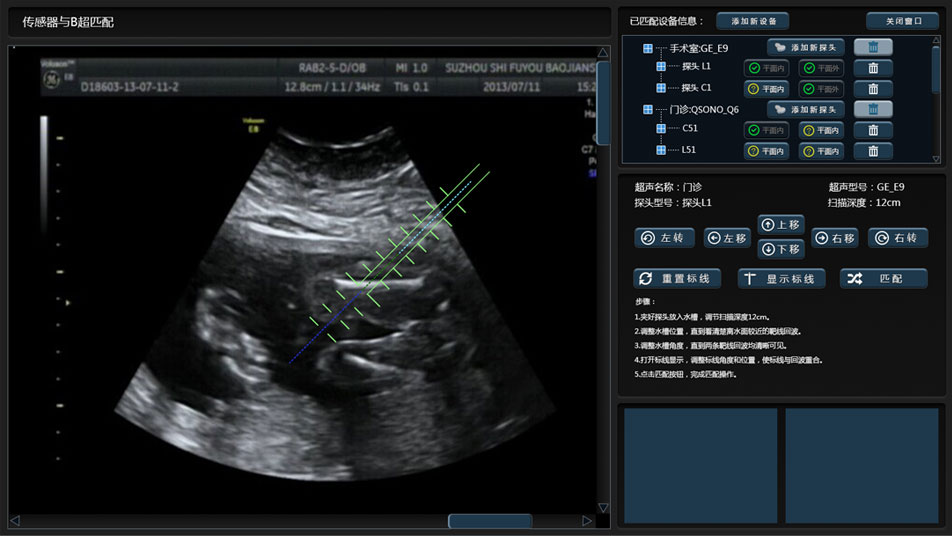The height and width of the screenshot is (536, 952).
Task: Toggle 平面外 status for 探头 L1
Action: 822,68
